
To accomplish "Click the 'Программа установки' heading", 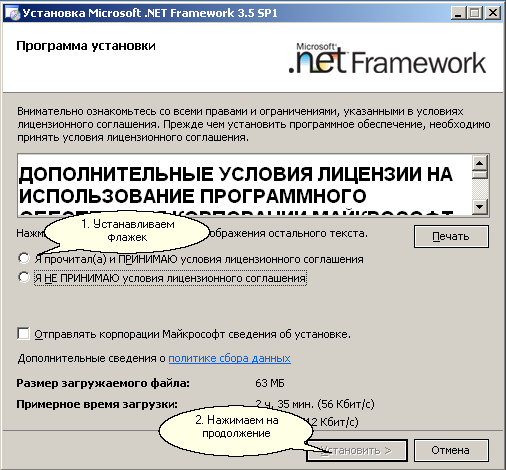I will [86, 46].
